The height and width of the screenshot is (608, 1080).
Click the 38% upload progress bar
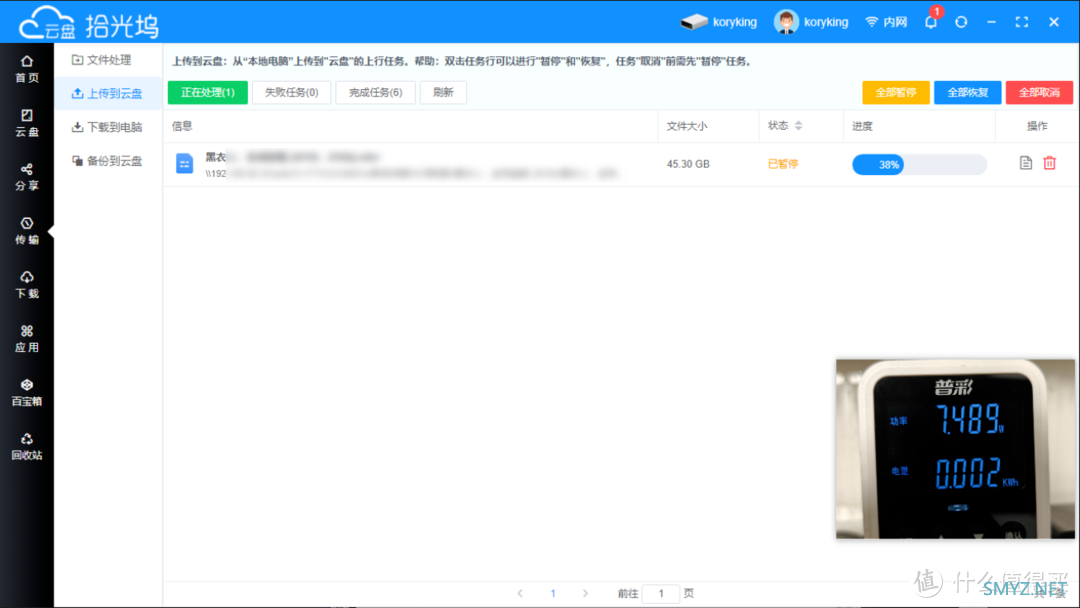click(920, 165)
